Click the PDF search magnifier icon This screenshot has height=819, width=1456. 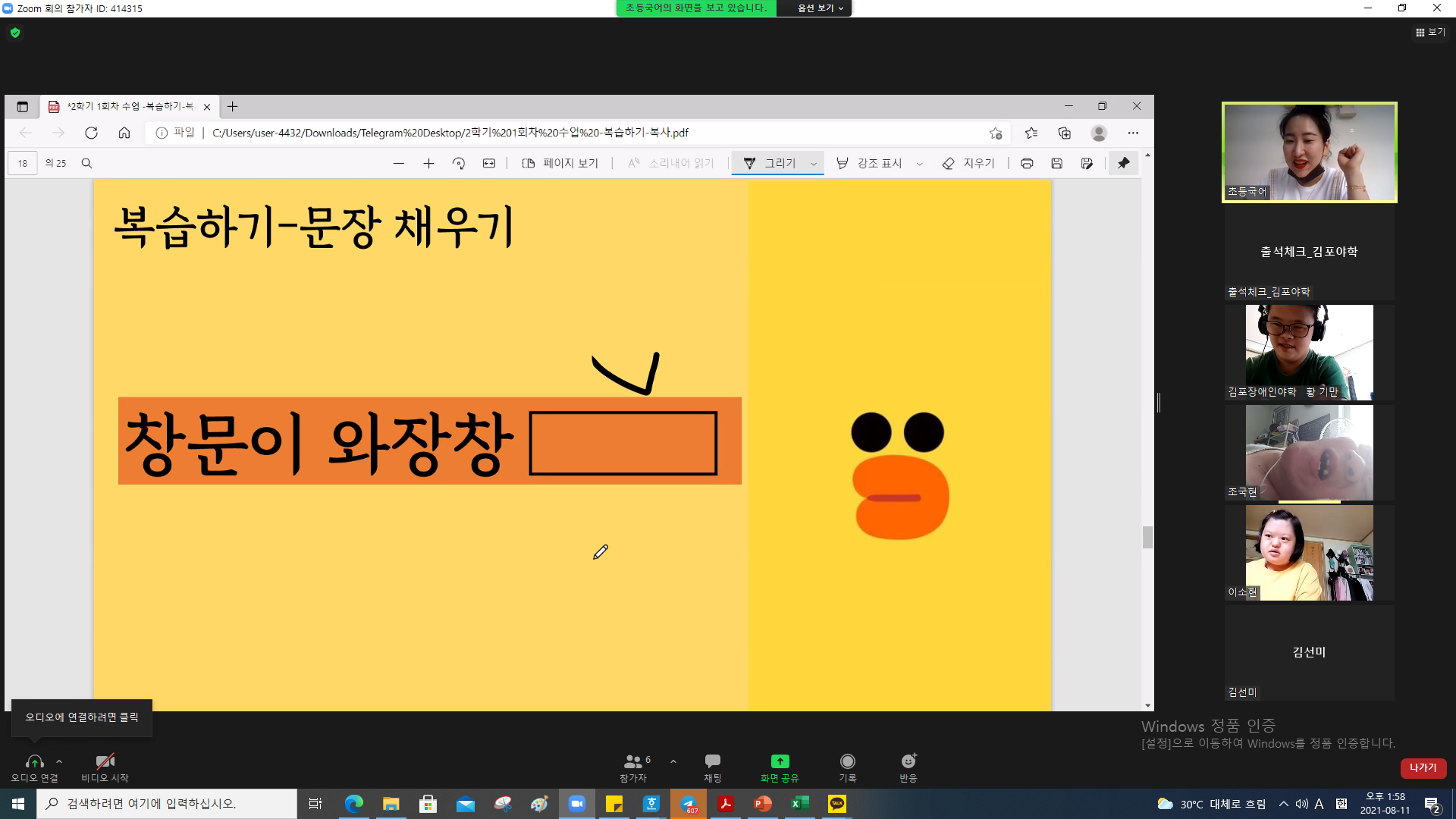pos(86,163)
